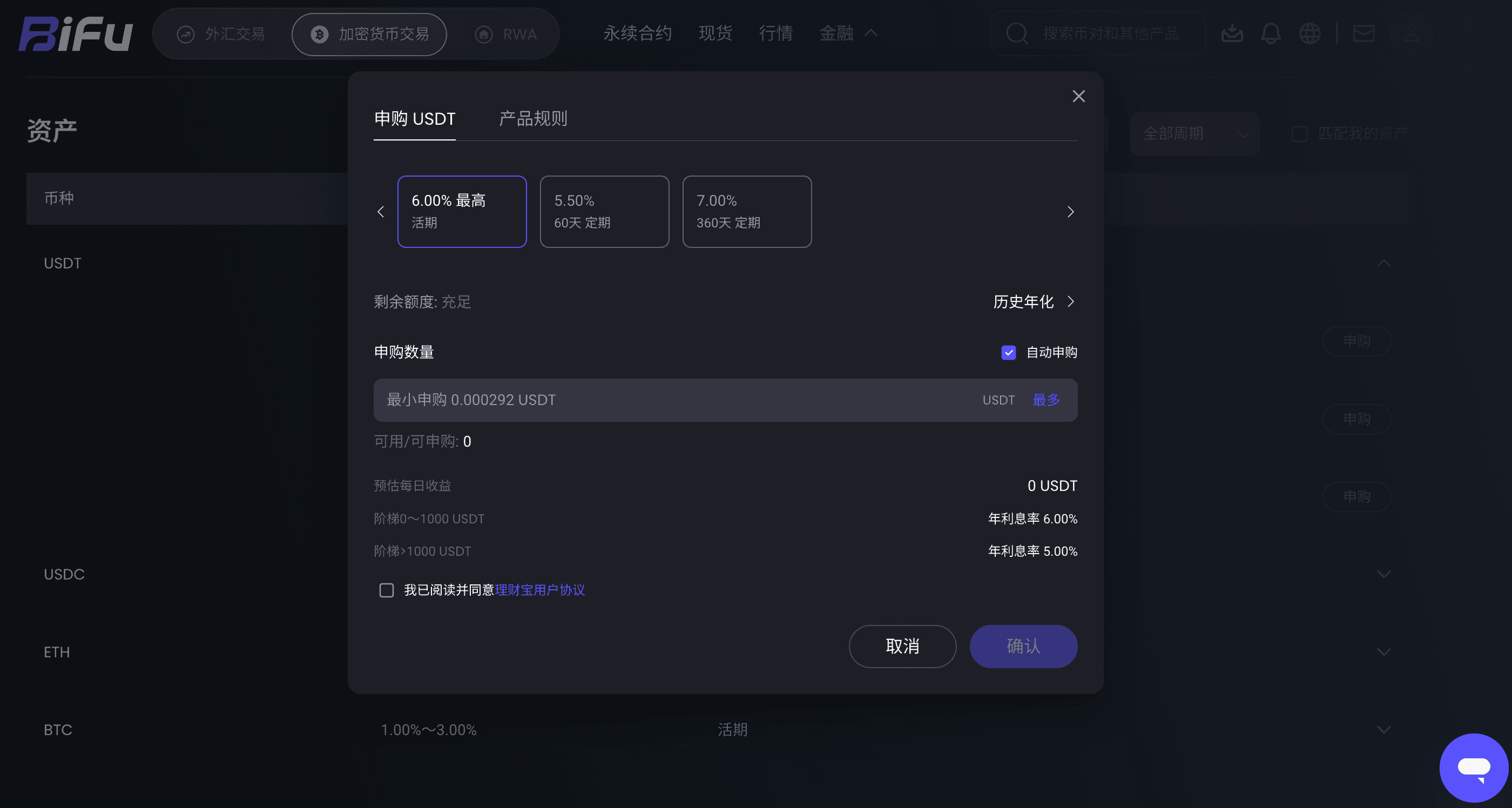Click 剩余额度: 充足 text

(x=423, y=302)
